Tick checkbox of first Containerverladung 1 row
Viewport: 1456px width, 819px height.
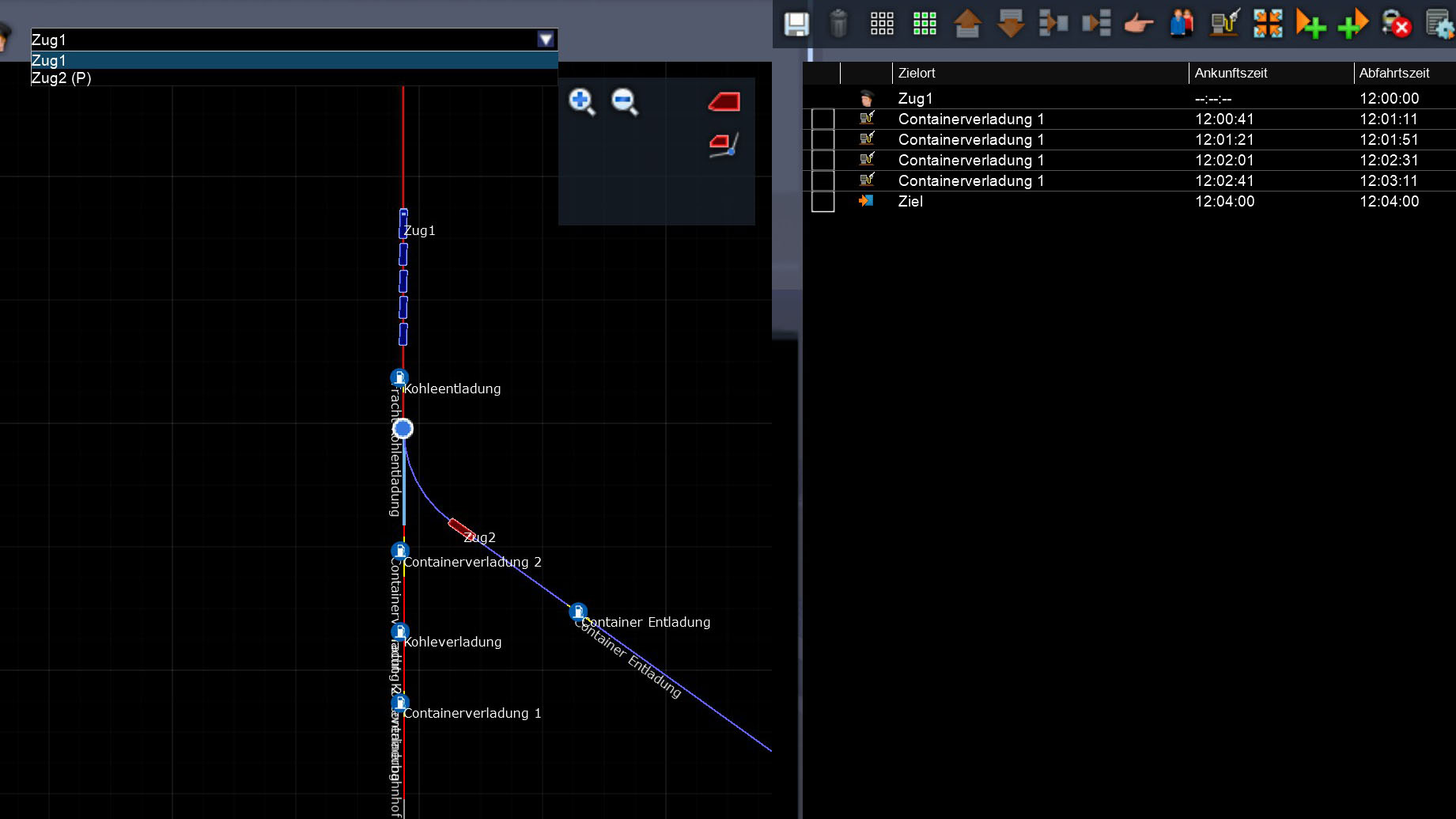pyautogui.click(x=823, y=119)
